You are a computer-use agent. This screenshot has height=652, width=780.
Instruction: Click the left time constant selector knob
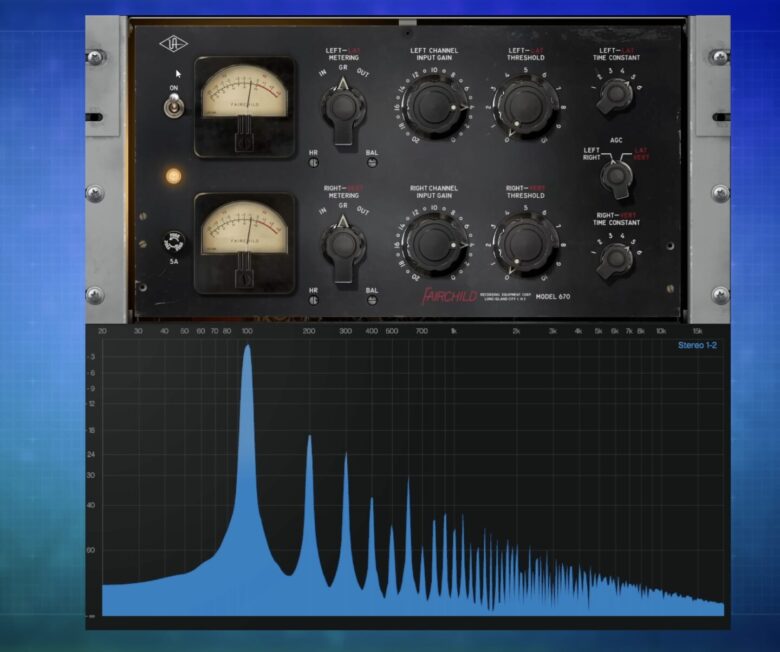pos(617,95)
